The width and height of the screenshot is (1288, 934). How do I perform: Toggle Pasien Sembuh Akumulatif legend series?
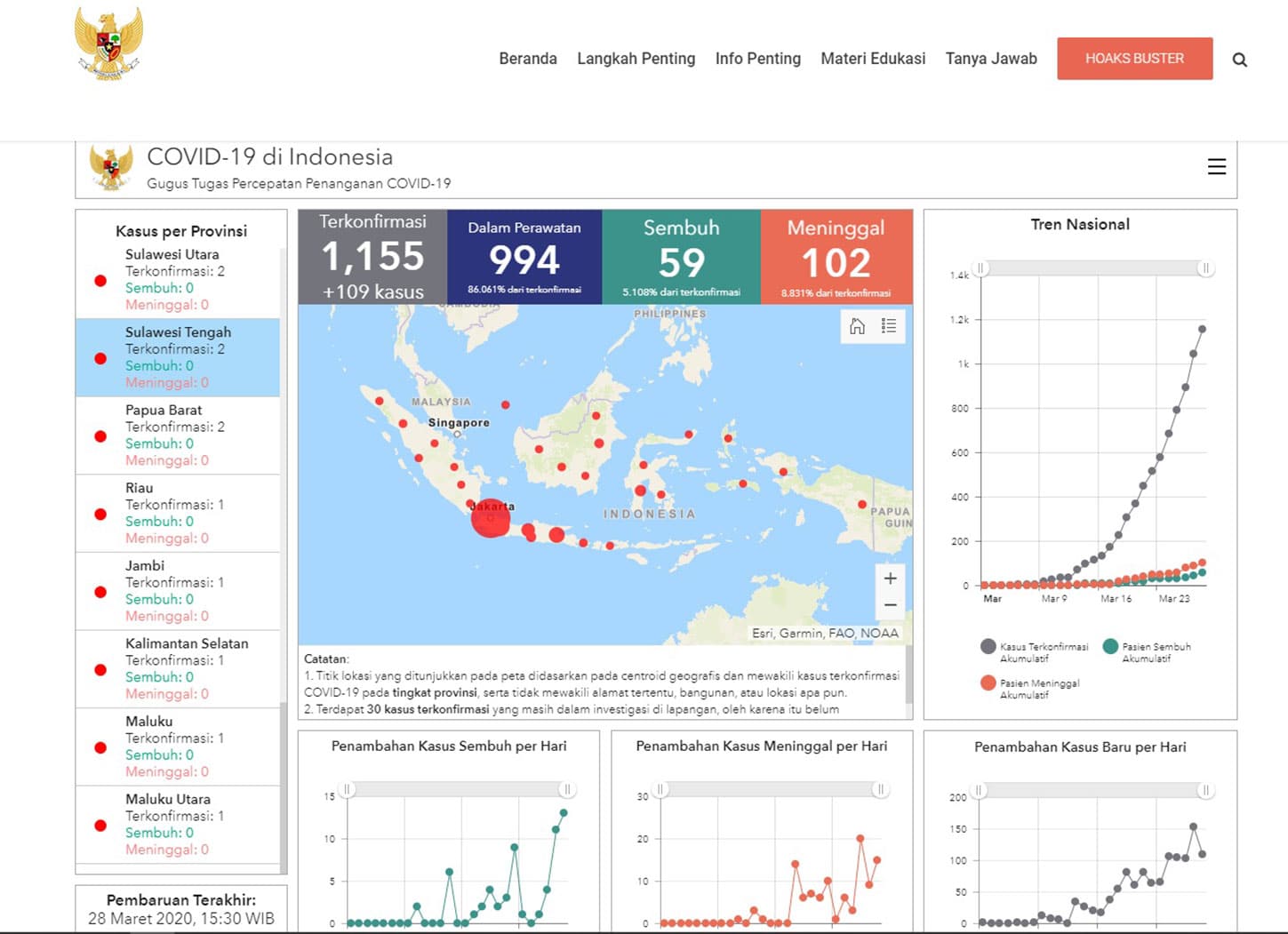(1110, 647)
